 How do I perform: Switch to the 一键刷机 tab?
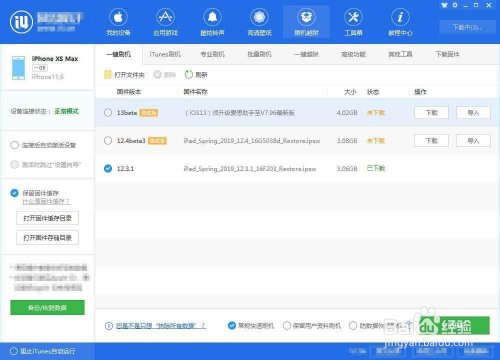(x=119, y=54)
